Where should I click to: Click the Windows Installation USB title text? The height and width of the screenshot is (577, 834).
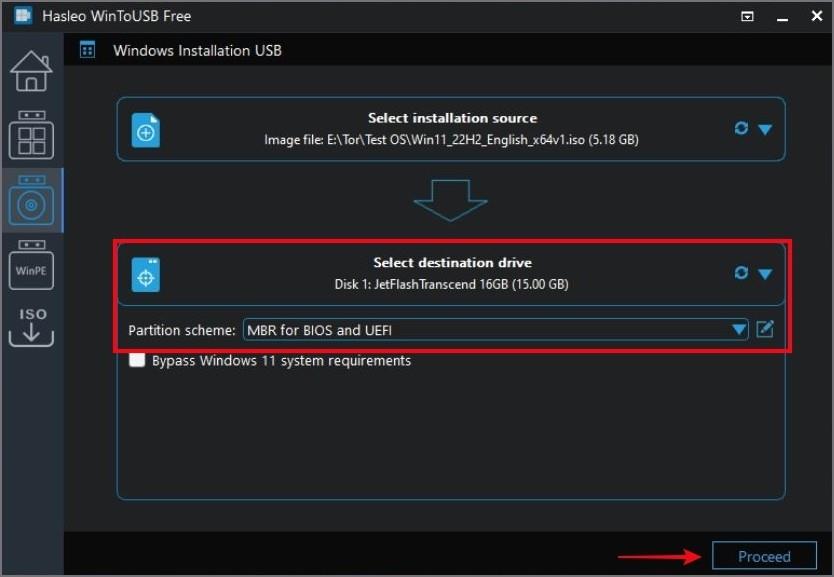[x=197, y=51]
